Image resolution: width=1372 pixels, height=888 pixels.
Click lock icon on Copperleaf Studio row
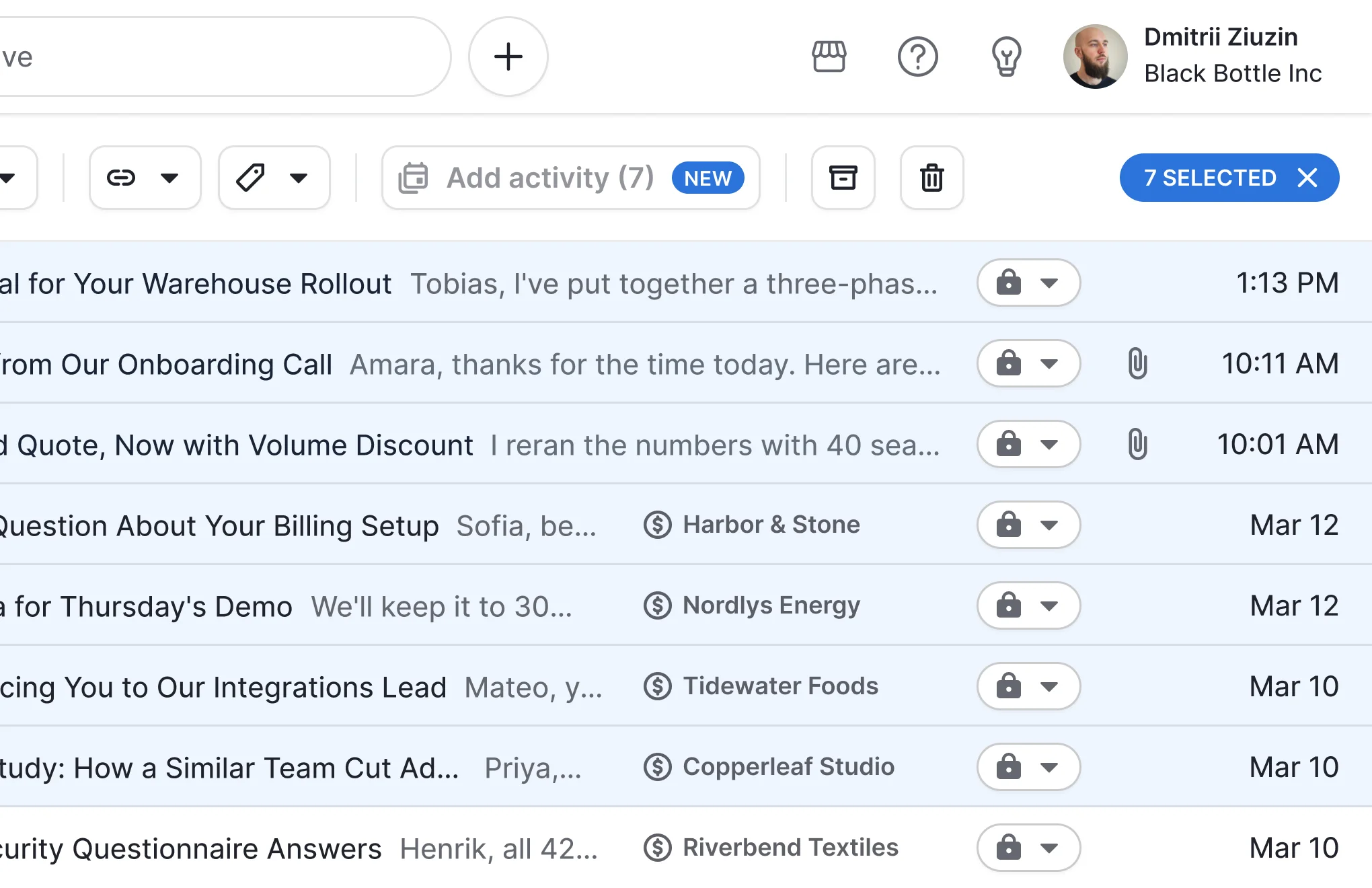tap(1008, 766)
